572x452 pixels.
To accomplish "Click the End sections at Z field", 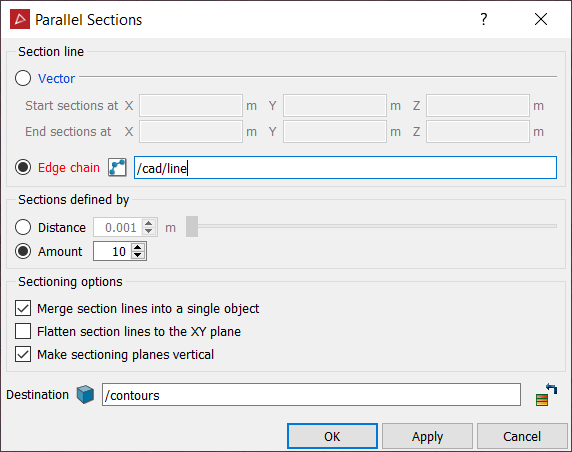I will (x=478, y=131).
